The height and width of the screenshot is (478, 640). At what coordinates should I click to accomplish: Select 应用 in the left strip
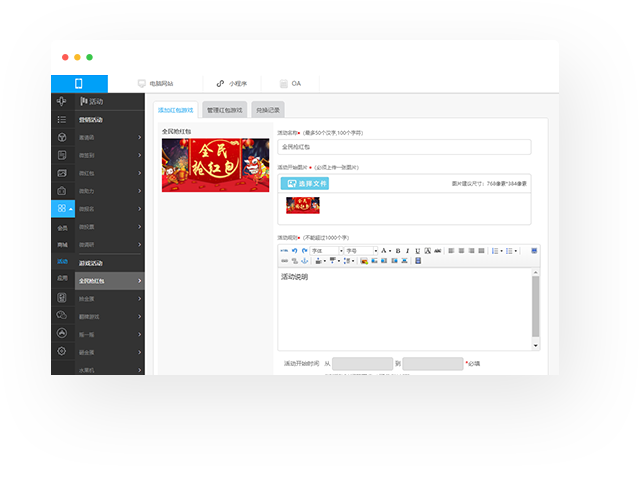click(62, 278)
